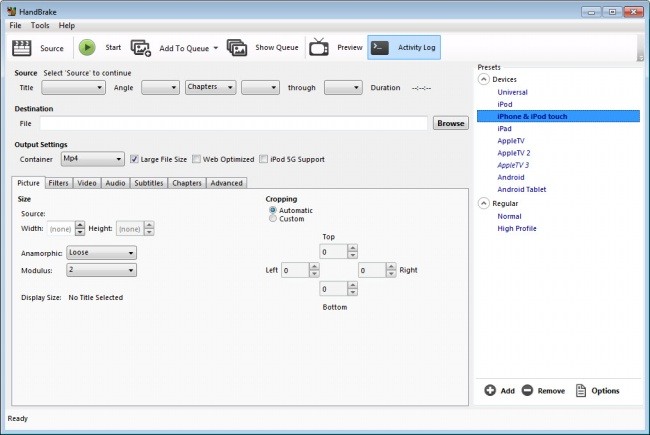
Task: Click the Remove preset minus icon
Action: click(x=527, y=390)
